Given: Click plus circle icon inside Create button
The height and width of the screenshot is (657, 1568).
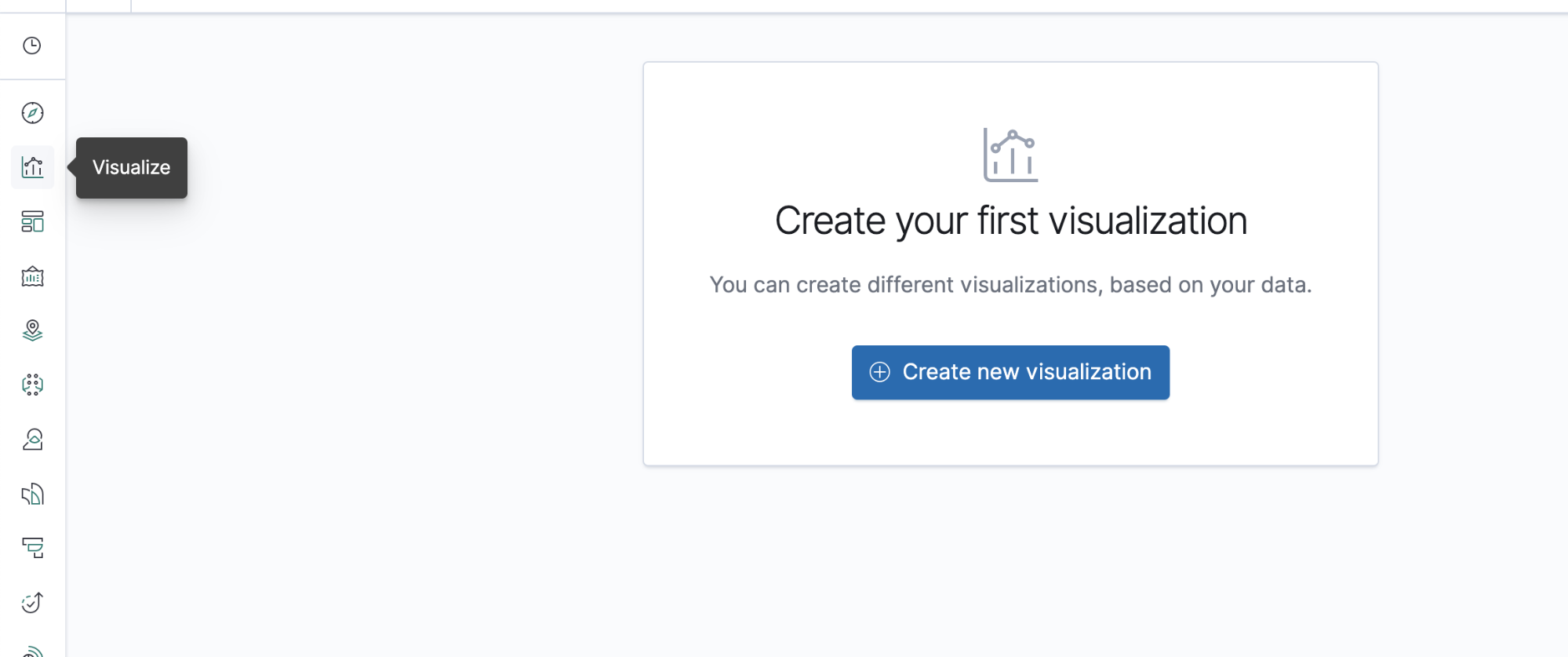Looking at the screenshot, I should [x=880, y=372].
